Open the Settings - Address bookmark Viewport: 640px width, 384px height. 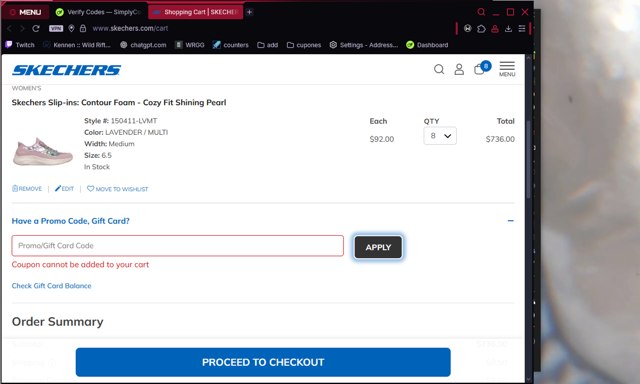pos(363,45)
